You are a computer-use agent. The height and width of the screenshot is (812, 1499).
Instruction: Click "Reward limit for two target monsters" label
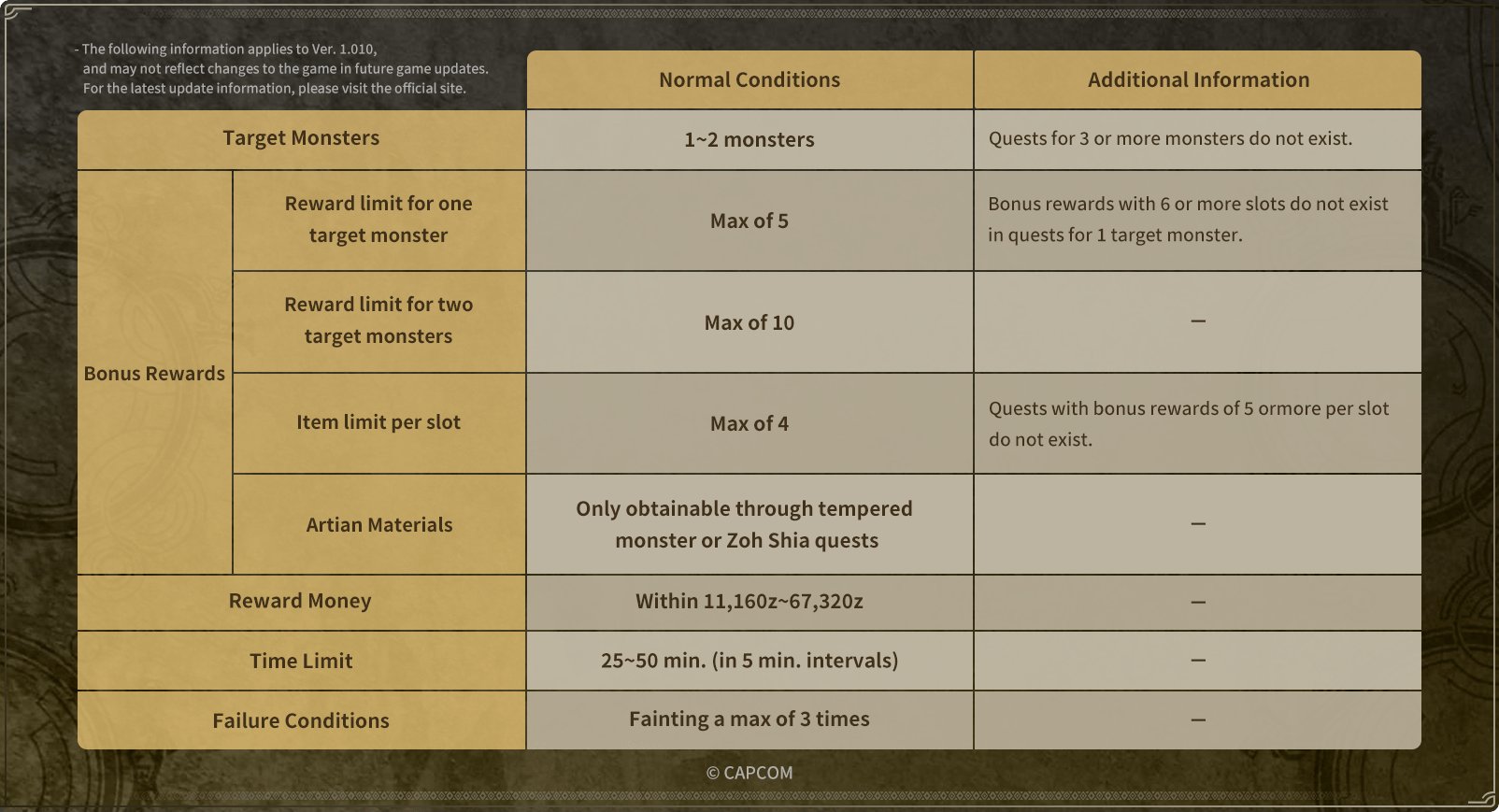pos(378,321)
